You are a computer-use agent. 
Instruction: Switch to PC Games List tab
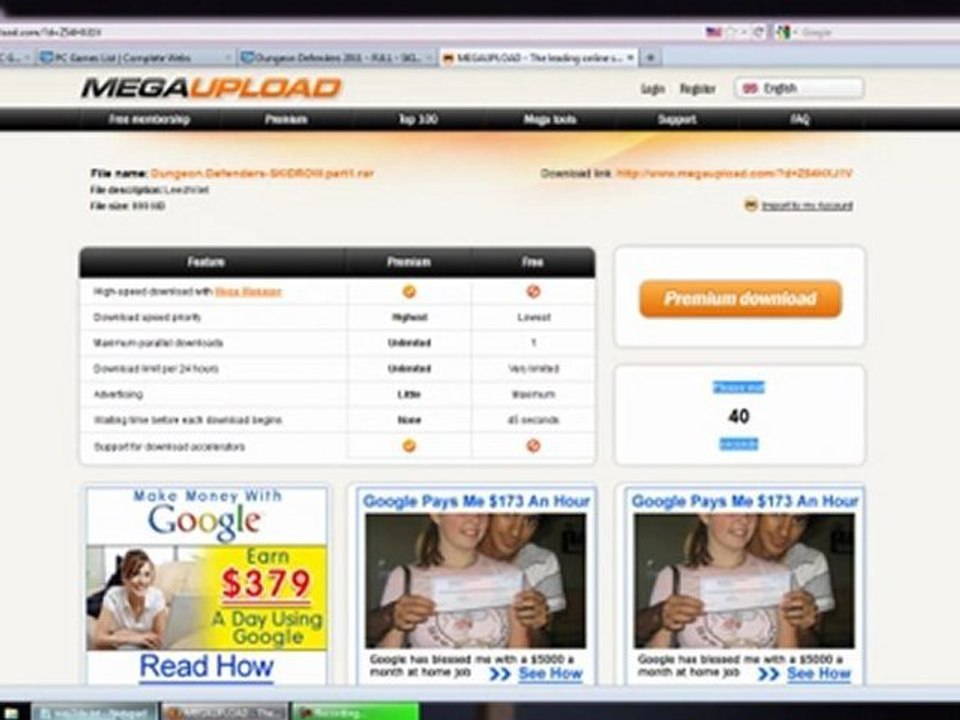click(135, 58)
